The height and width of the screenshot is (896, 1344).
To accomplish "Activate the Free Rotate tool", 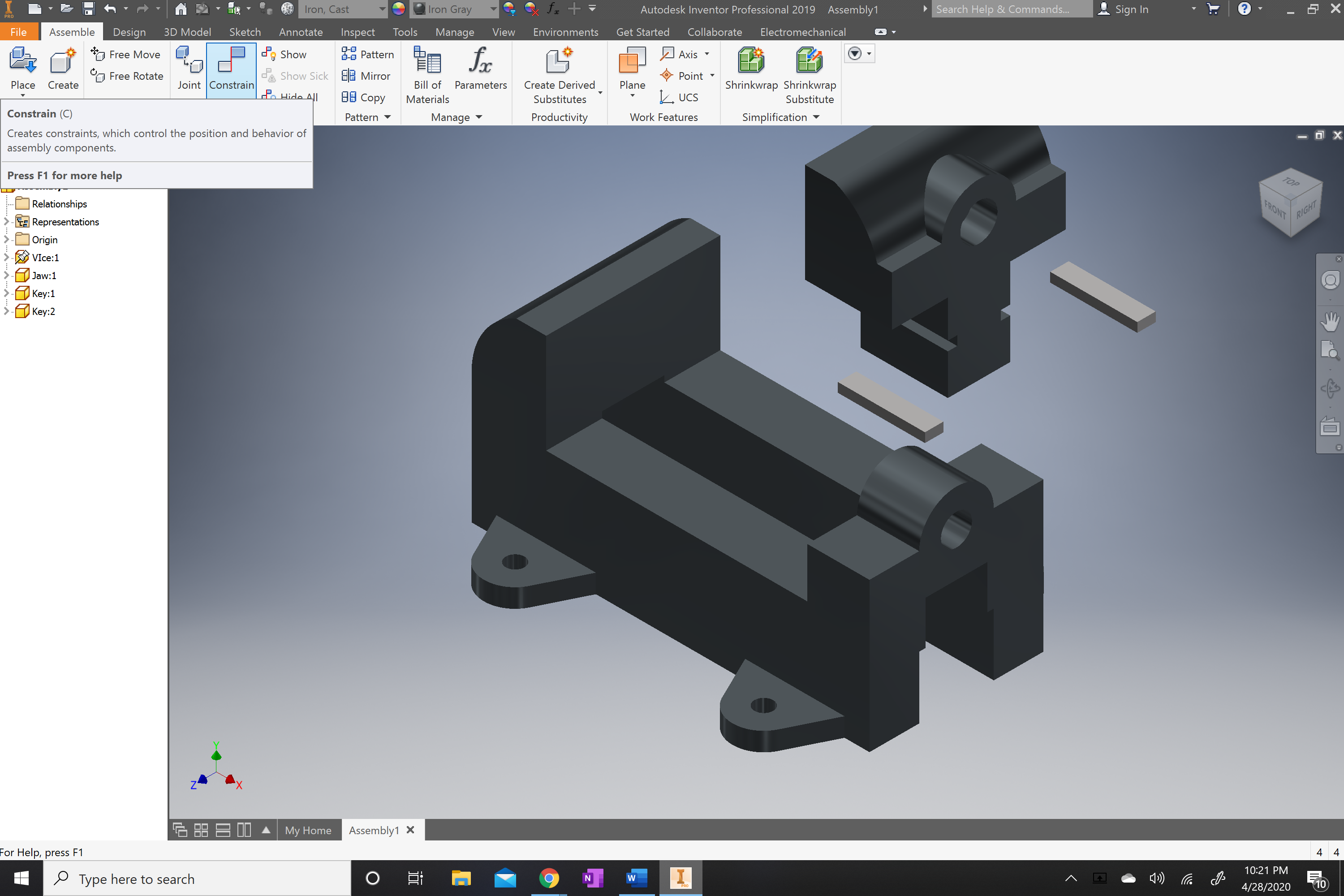I will [127, 75].
